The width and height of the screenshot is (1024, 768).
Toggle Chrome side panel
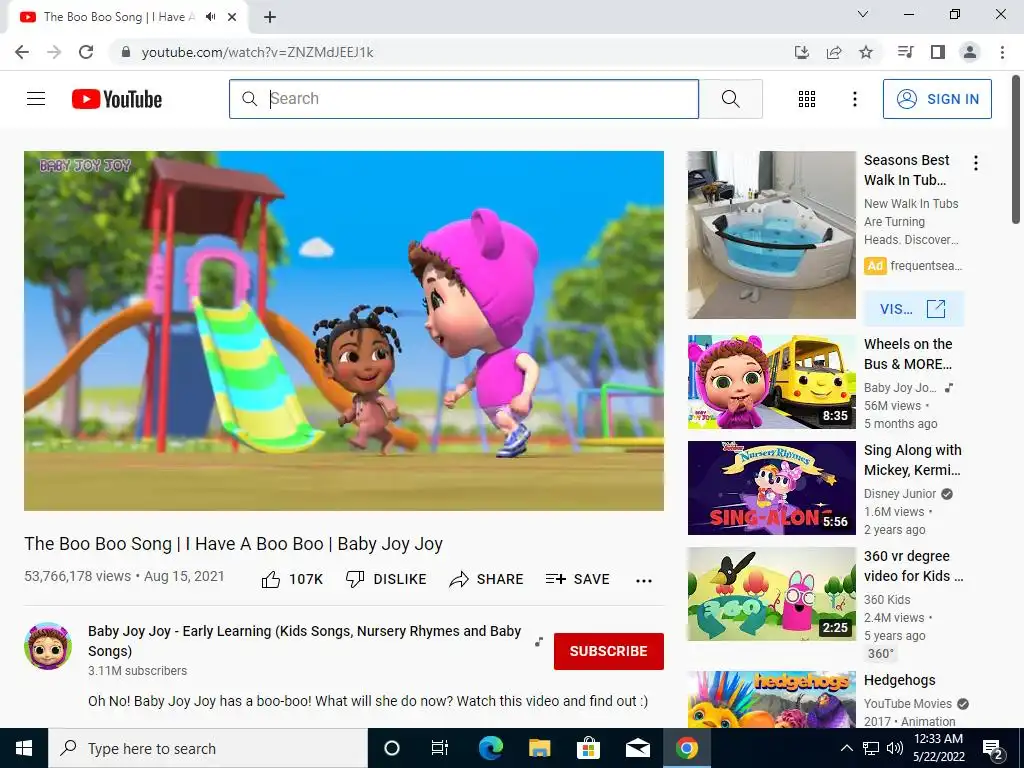(938, 52)
